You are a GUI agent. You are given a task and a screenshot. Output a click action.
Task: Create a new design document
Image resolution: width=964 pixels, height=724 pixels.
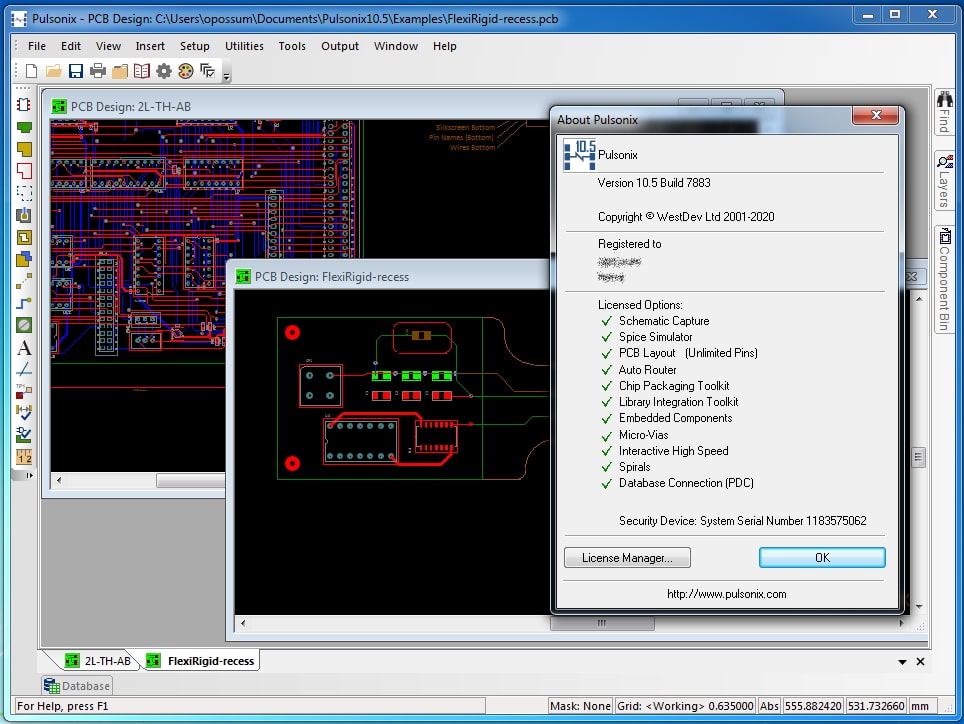pyautogui.click(x=31, y=71)
